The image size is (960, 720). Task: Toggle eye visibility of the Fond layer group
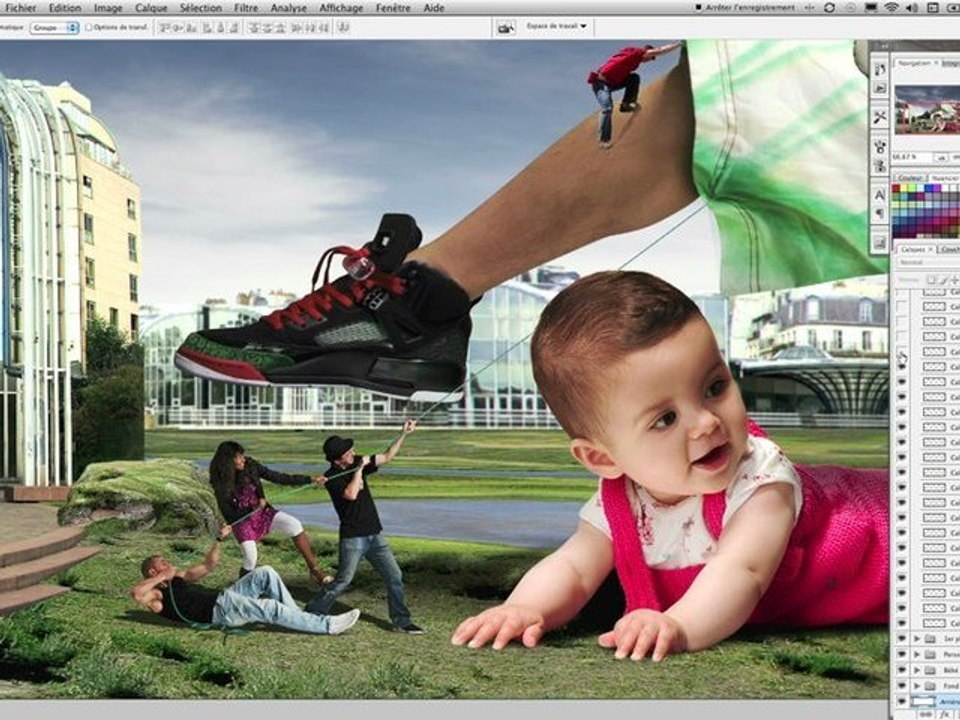(x=902, y=686)
